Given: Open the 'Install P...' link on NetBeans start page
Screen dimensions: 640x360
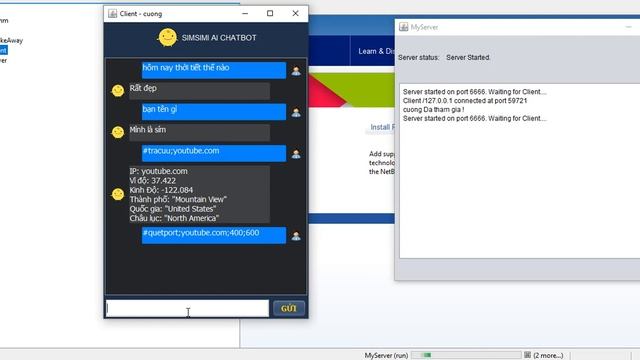Looking at the screenshot, I should tap(382, 127).
